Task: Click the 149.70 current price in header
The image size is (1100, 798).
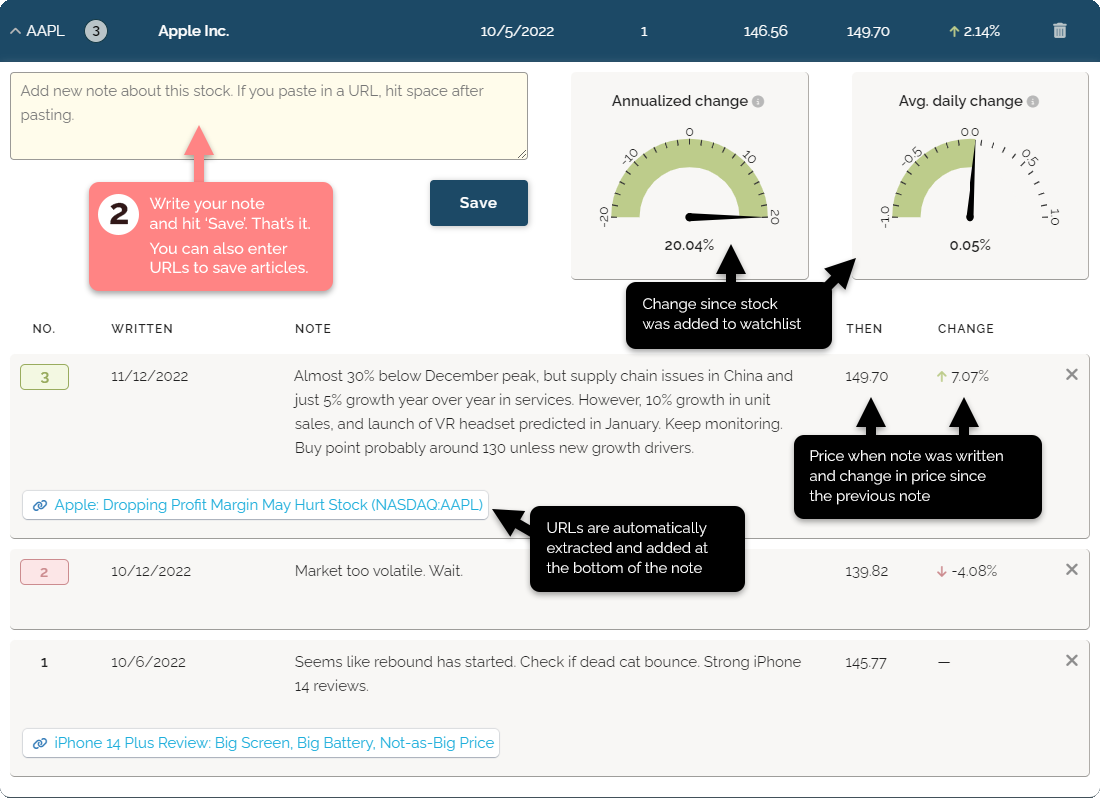Action: 868,31
